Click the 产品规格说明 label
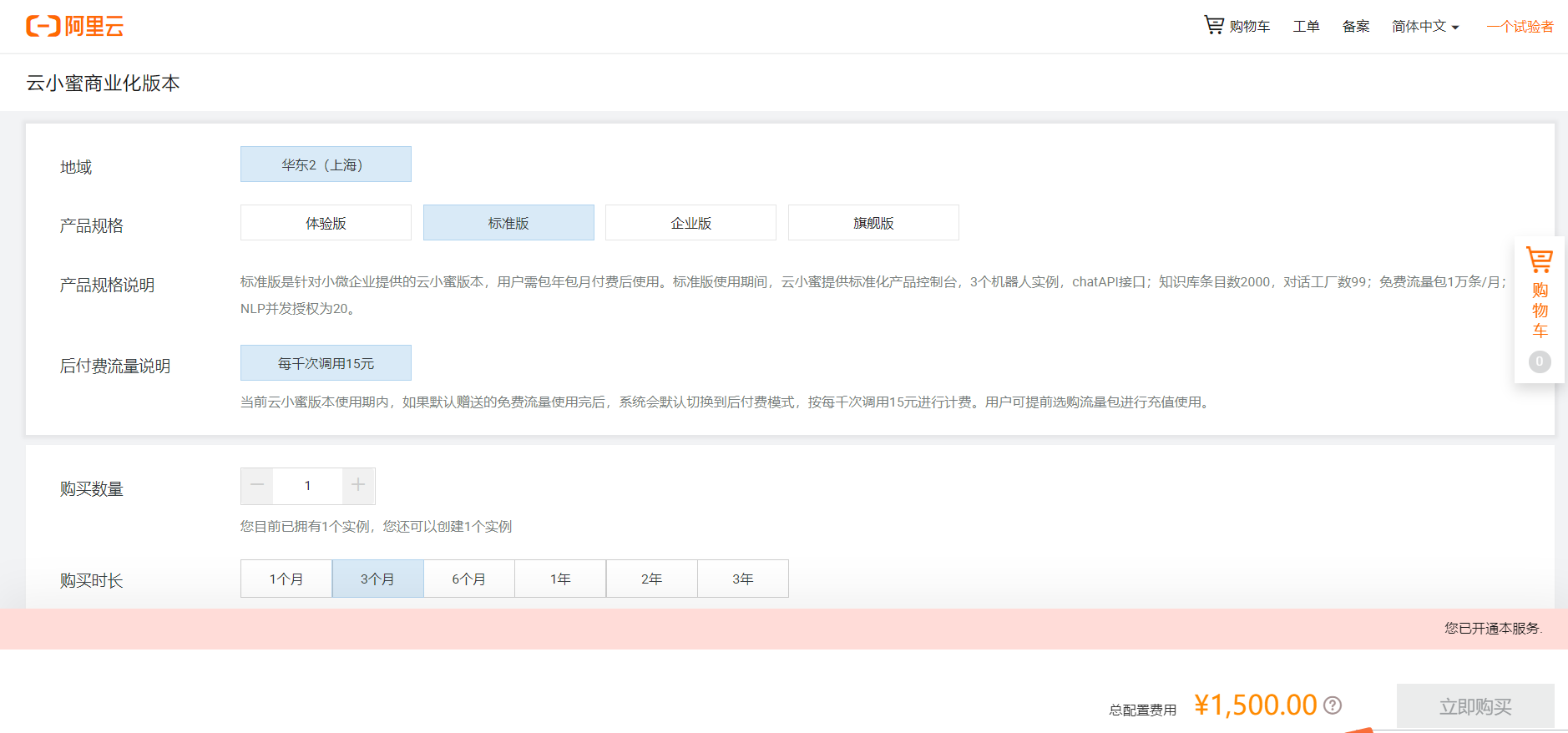Viewport: 1568px width, 733px height. pos(107,285)
